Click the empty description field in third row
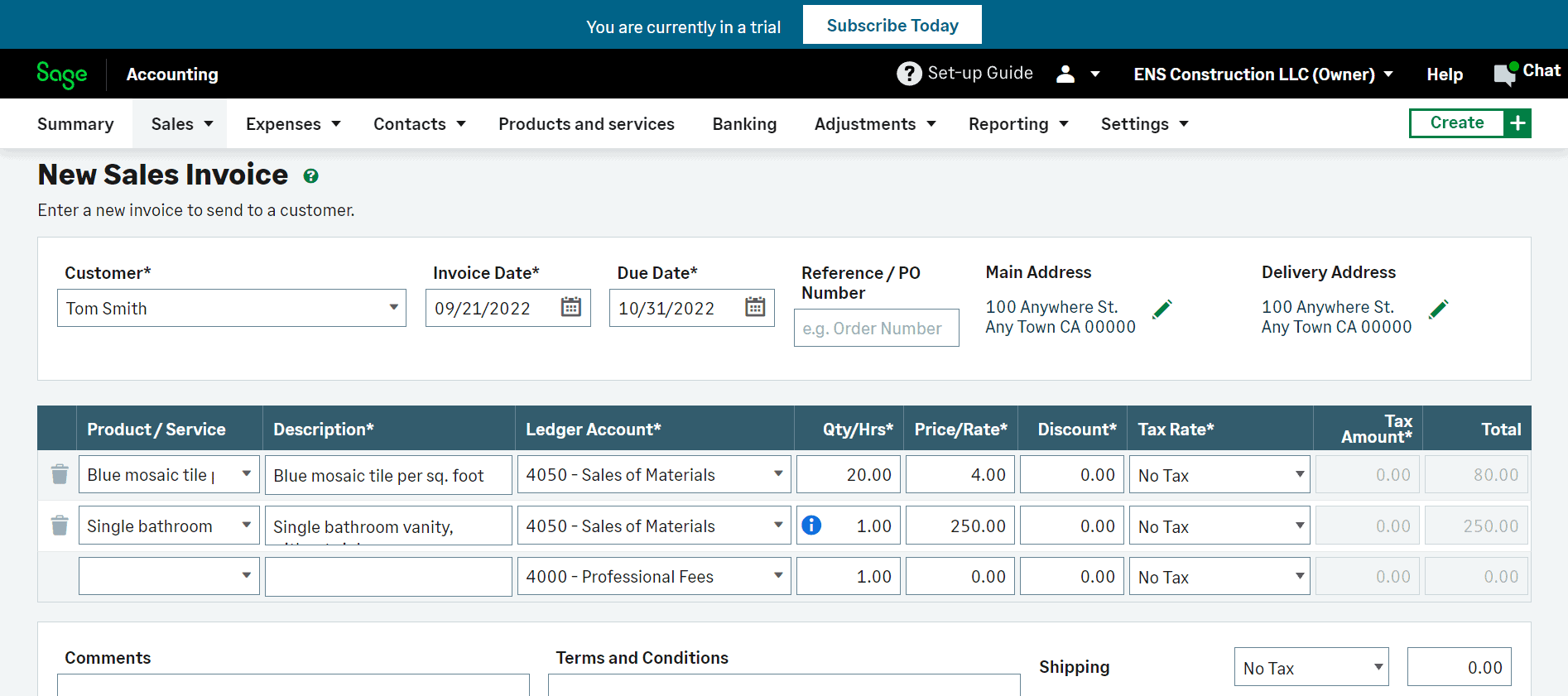The width and height of the screenshot is (1568, 696). point(388,577)
